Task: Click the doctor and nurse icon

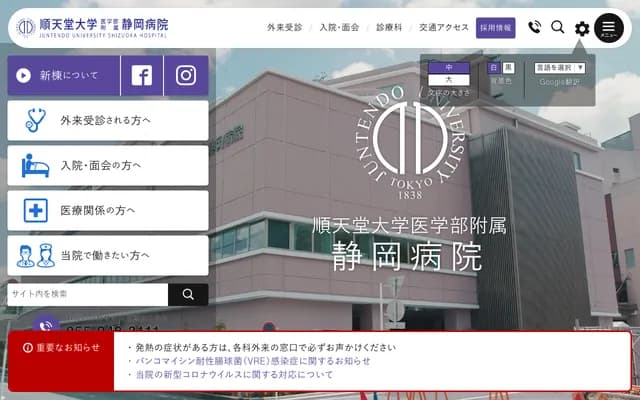Action: pos(36,256)
